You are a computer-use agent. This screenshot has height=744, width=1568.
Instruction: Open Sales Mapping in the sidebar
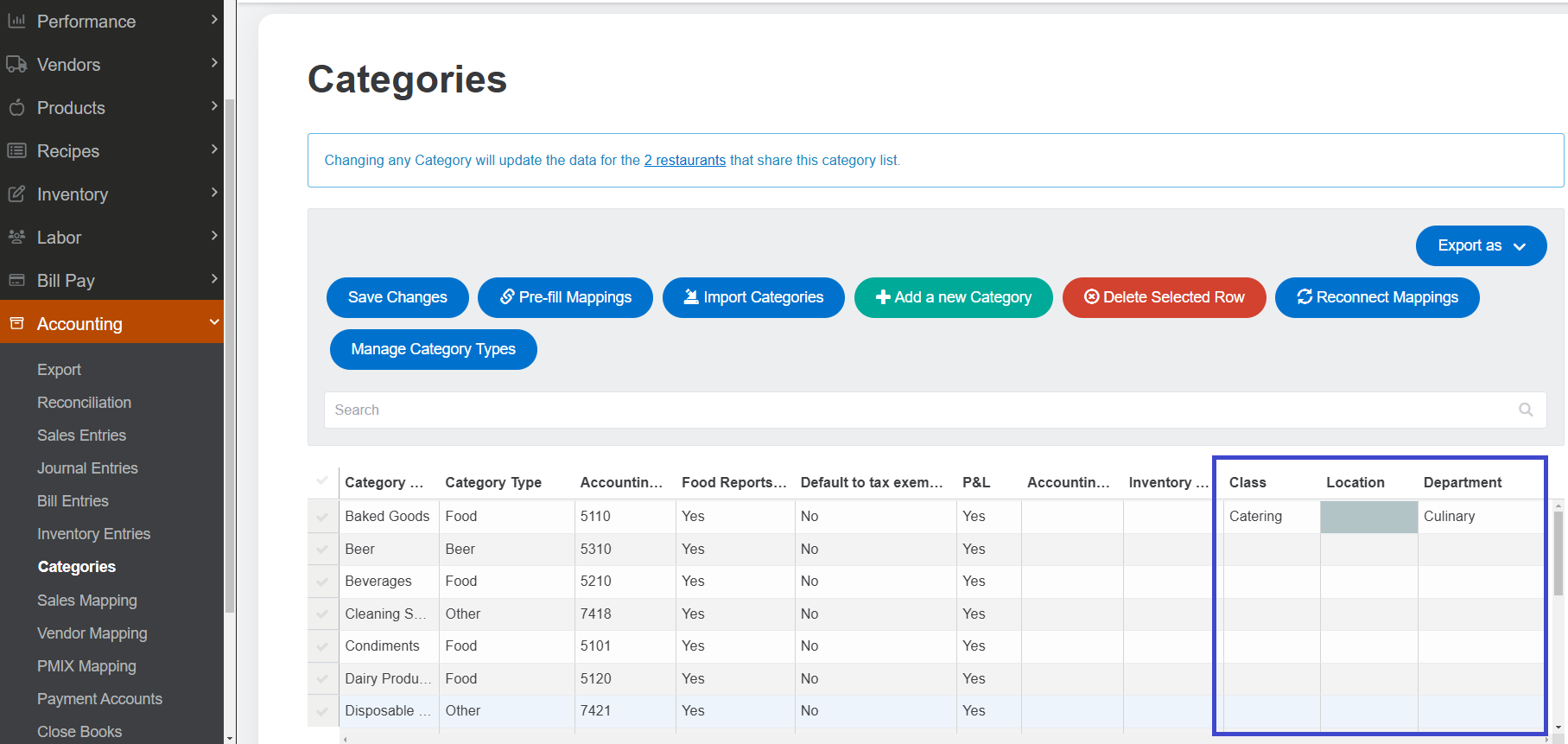[86, 600]
